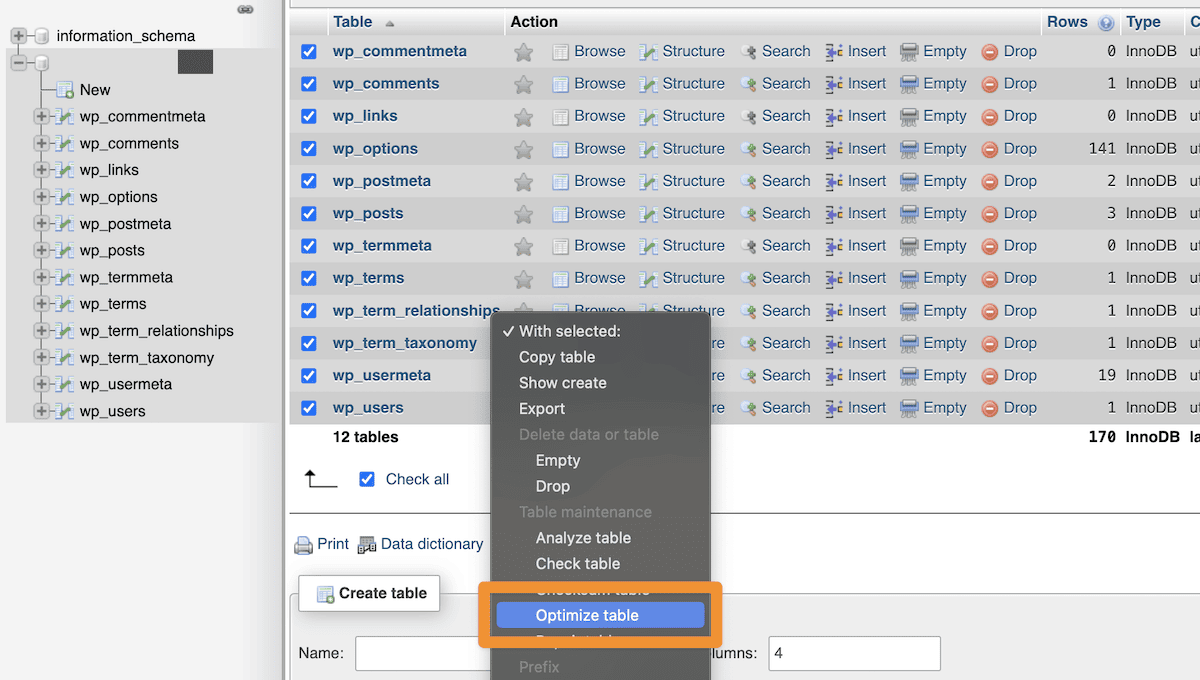This screenshot has height=680, width=1200.
Task: Expand wp_postmeta node in sidebar
Action: [x=41, y=224]
